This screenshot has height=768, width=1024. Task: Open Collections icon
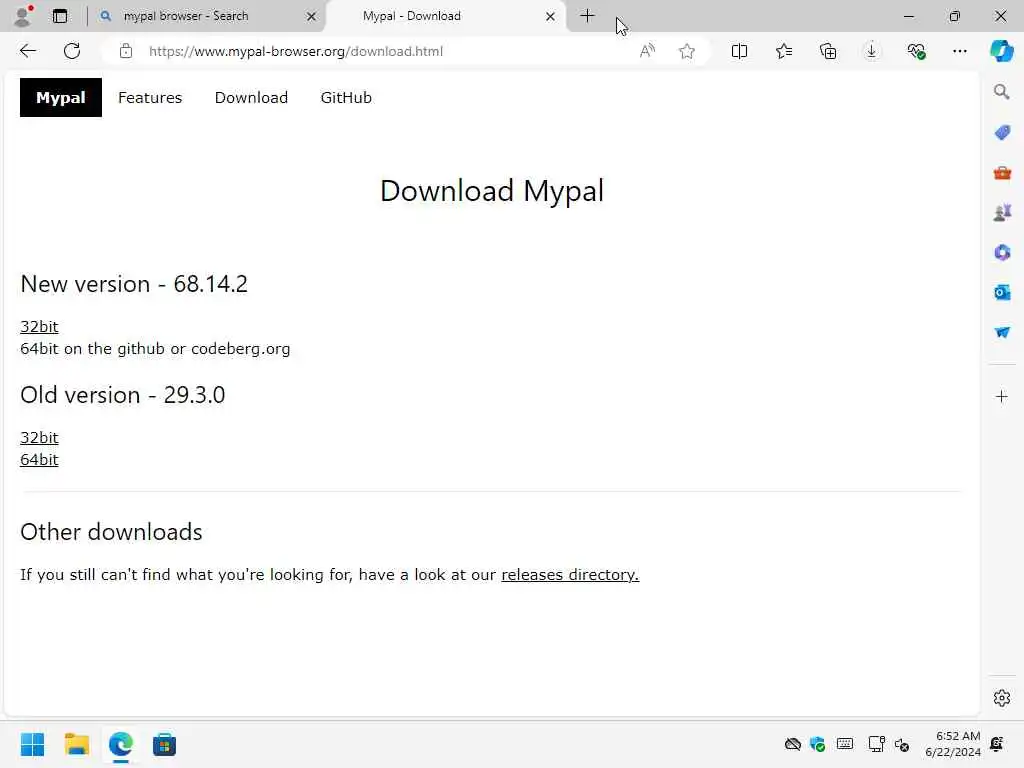[827, 51]
